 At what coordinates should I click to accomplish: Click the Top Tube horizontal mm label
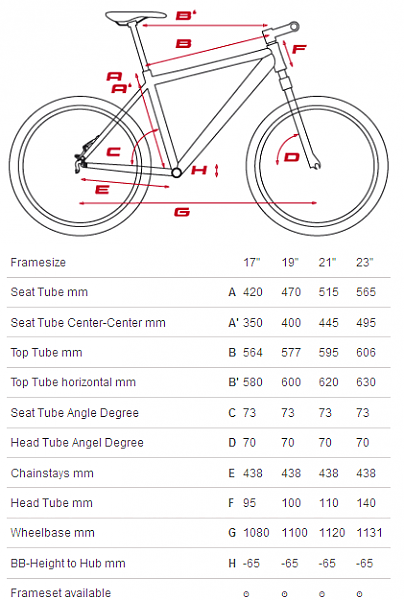(73, 382)
